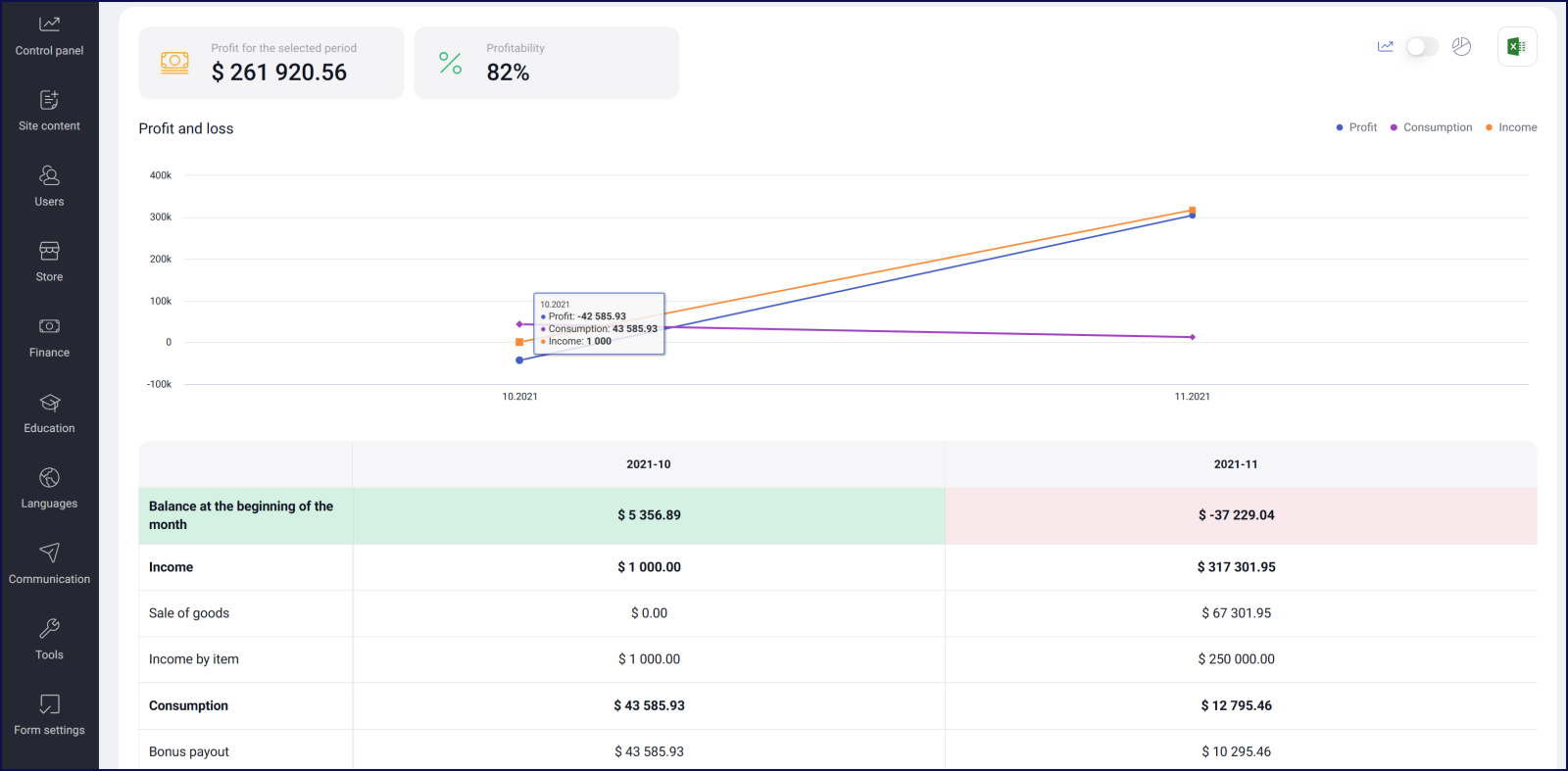This screenshot has height=771, width=1568.
Task: Open the Control panel section
Action: point(49,36)
